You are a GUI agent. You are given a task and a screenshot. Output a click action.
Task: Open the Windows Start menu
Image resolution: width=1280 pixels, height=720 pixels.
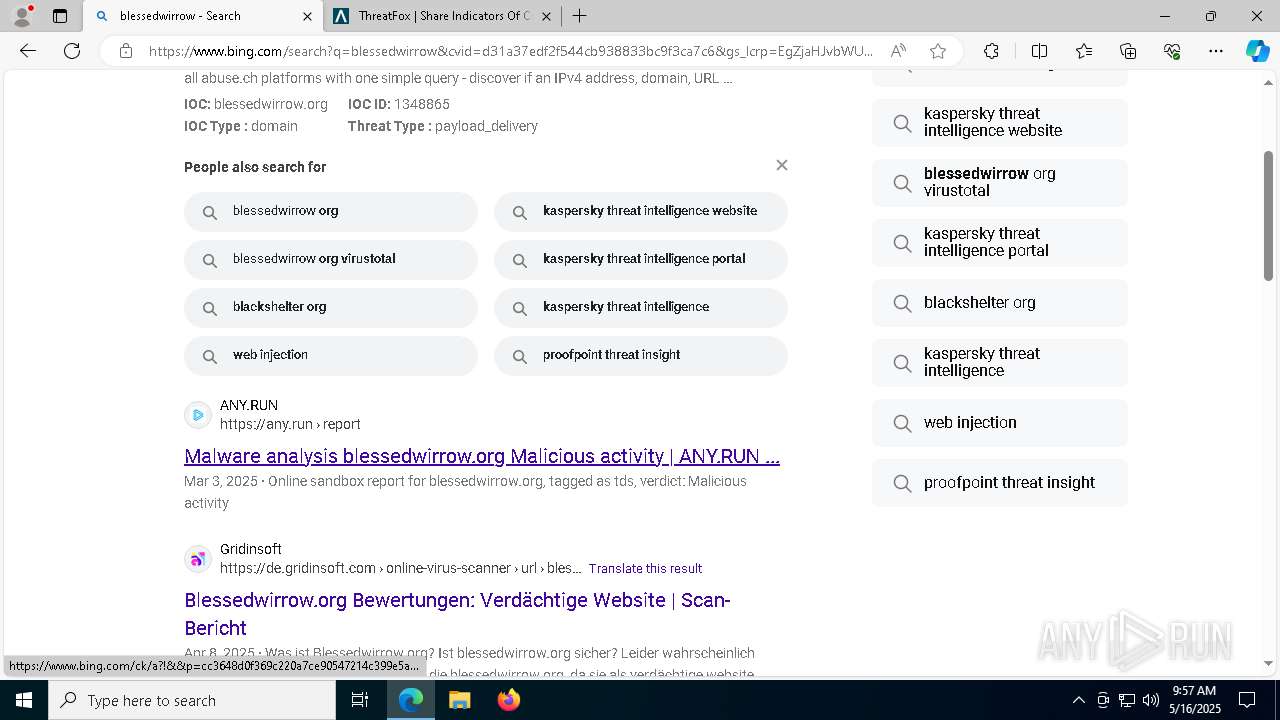pos(24,700)
